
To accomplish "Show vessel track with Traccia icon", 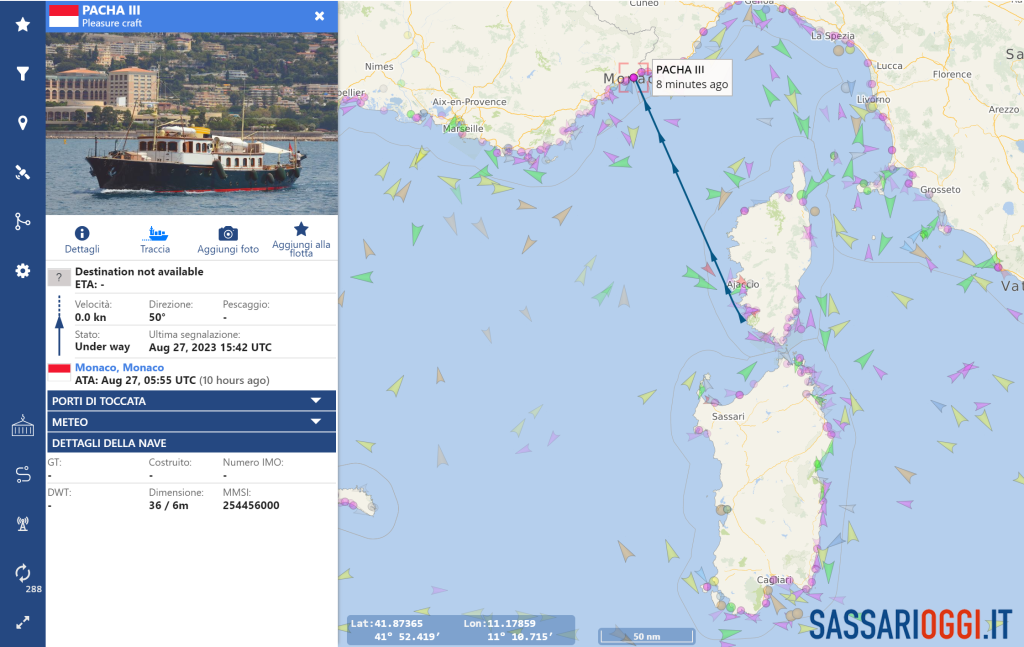I will point(156,233).
